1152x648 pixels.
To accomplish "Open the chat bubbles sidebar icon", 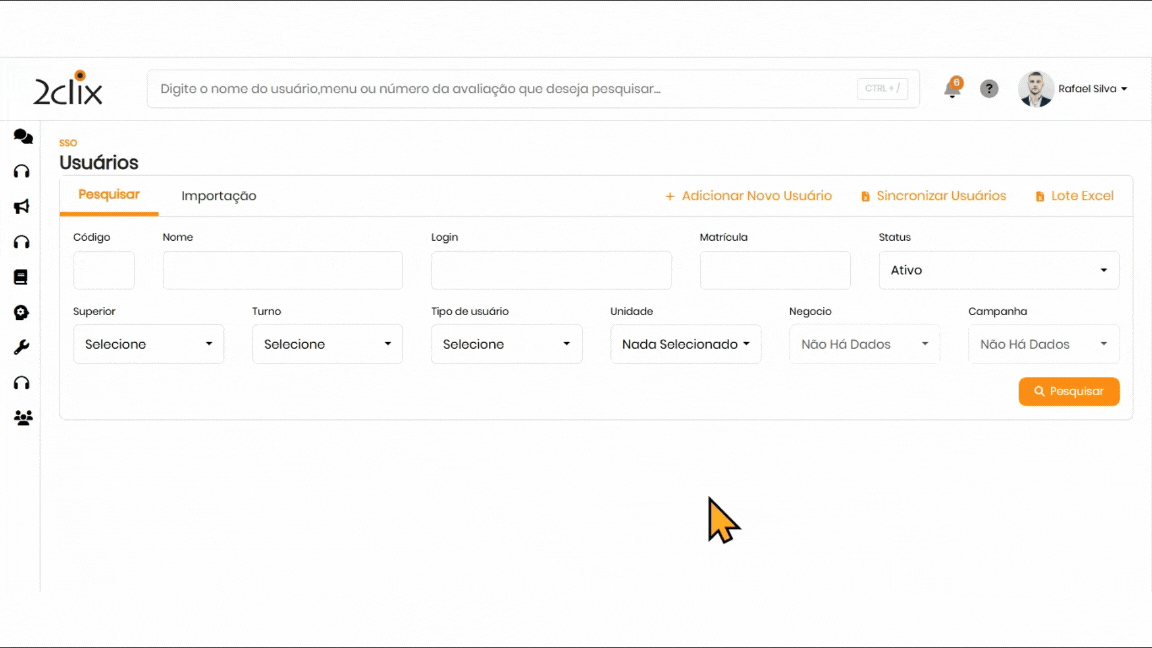I will [22, 137].
